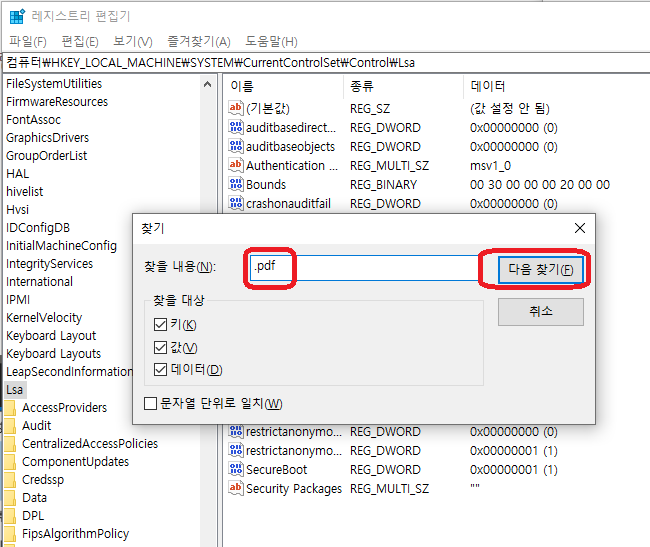Open the 도움말(H) menu
This screenshot has height=547, width=650.
click(271, 41)
